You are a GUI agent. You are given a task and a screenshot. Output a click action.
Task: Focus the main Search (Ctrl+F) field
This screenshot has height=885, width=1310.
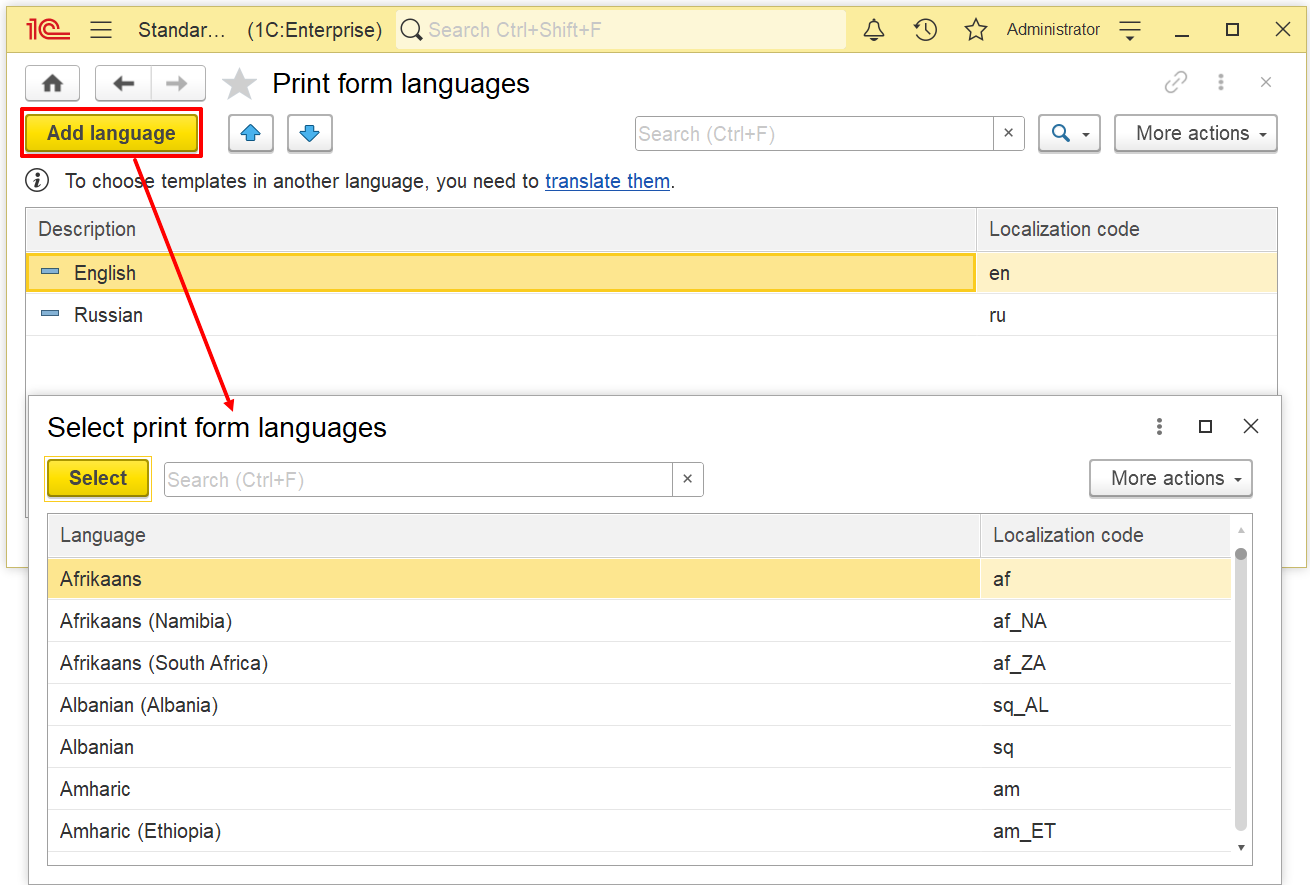pos(814,133)
